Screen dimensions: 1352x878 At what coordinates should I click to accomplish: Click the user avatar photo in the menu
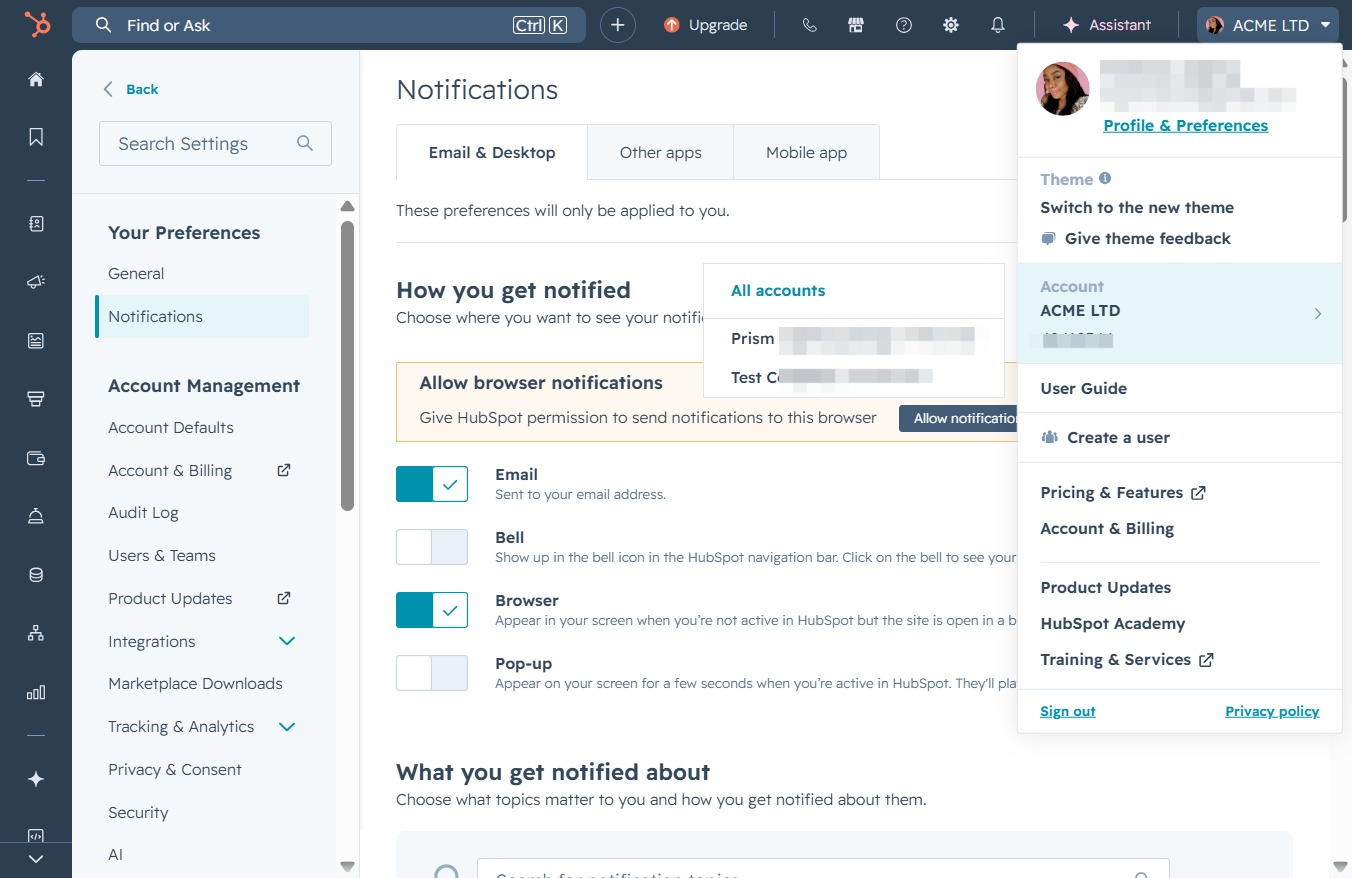1063,89
